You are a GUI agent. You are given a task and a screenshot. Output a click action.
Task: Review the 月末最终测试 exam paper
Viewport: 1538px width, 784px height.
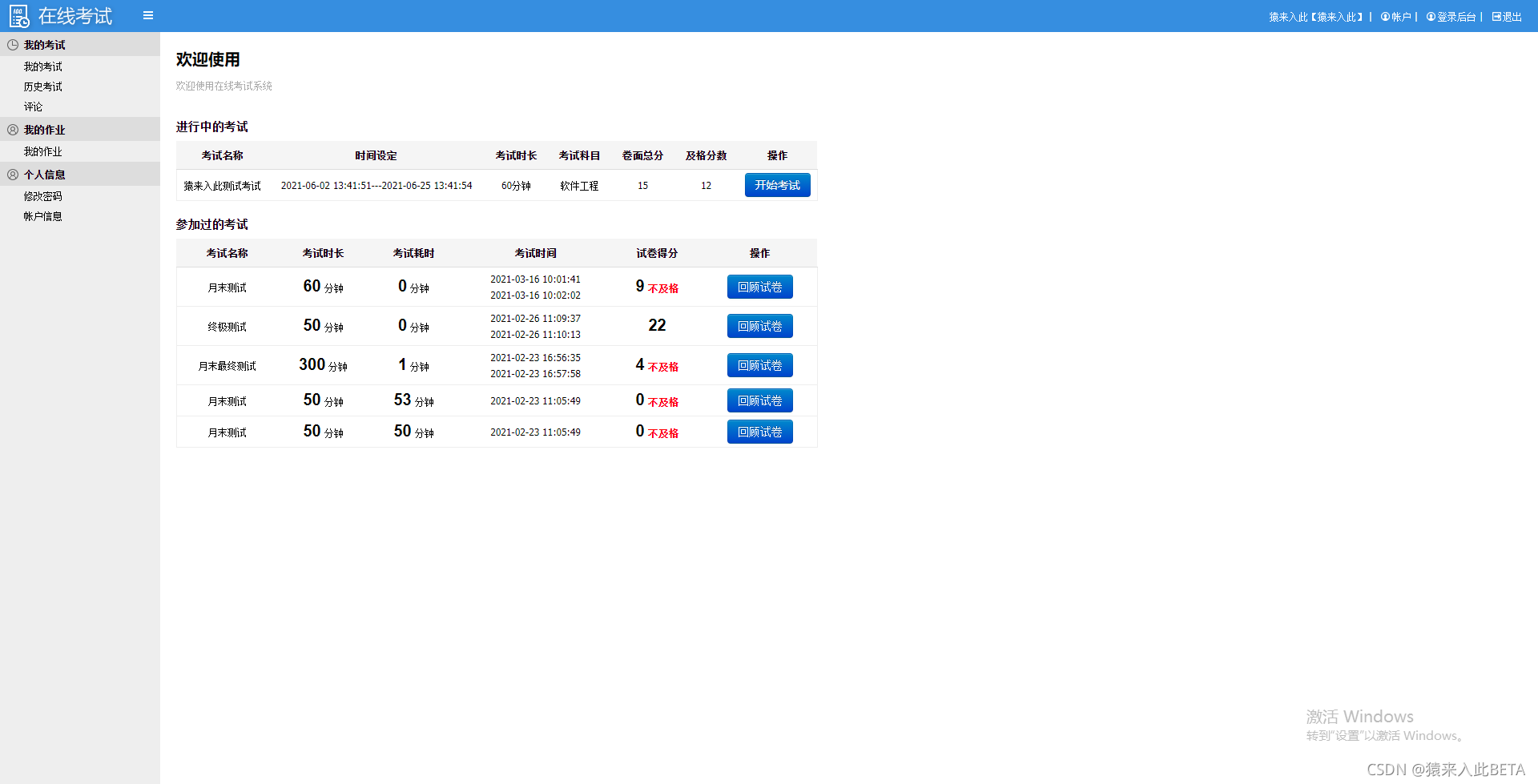click(759, 365)
